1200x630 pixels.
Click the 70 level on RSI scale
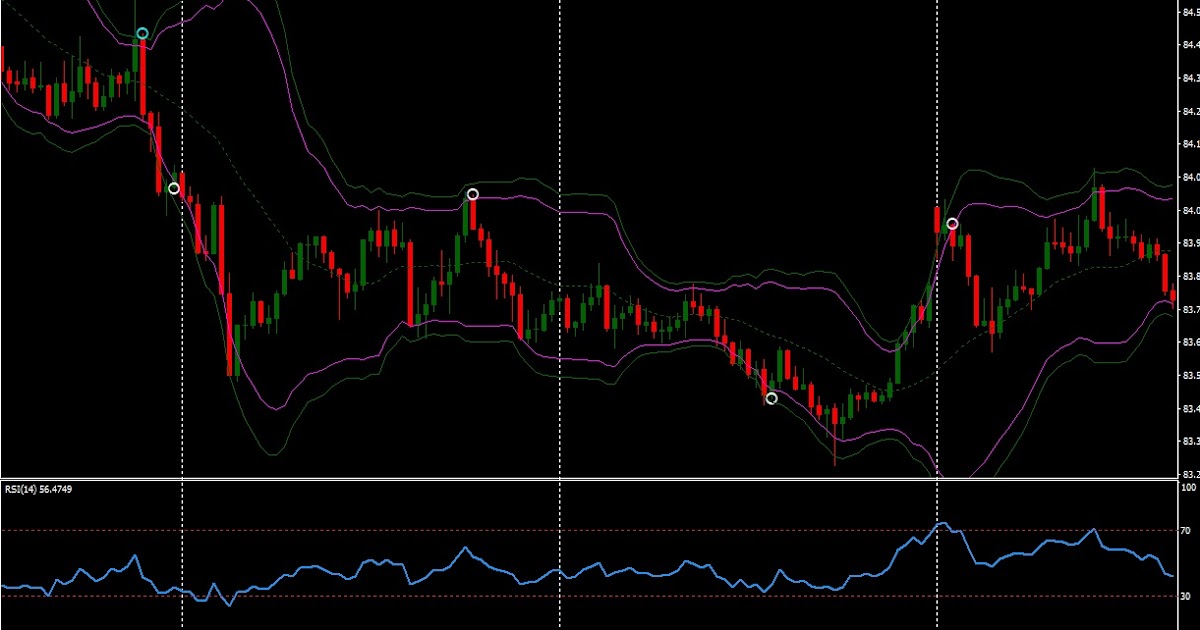(1187, 530)
